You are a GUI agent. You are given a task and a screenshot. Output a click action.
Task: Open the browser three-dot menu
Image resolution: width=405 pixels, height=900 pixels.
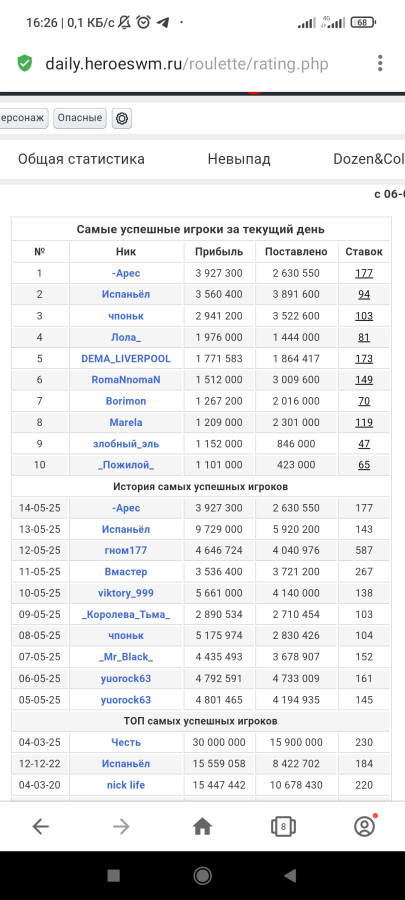(x=380, y=63)
